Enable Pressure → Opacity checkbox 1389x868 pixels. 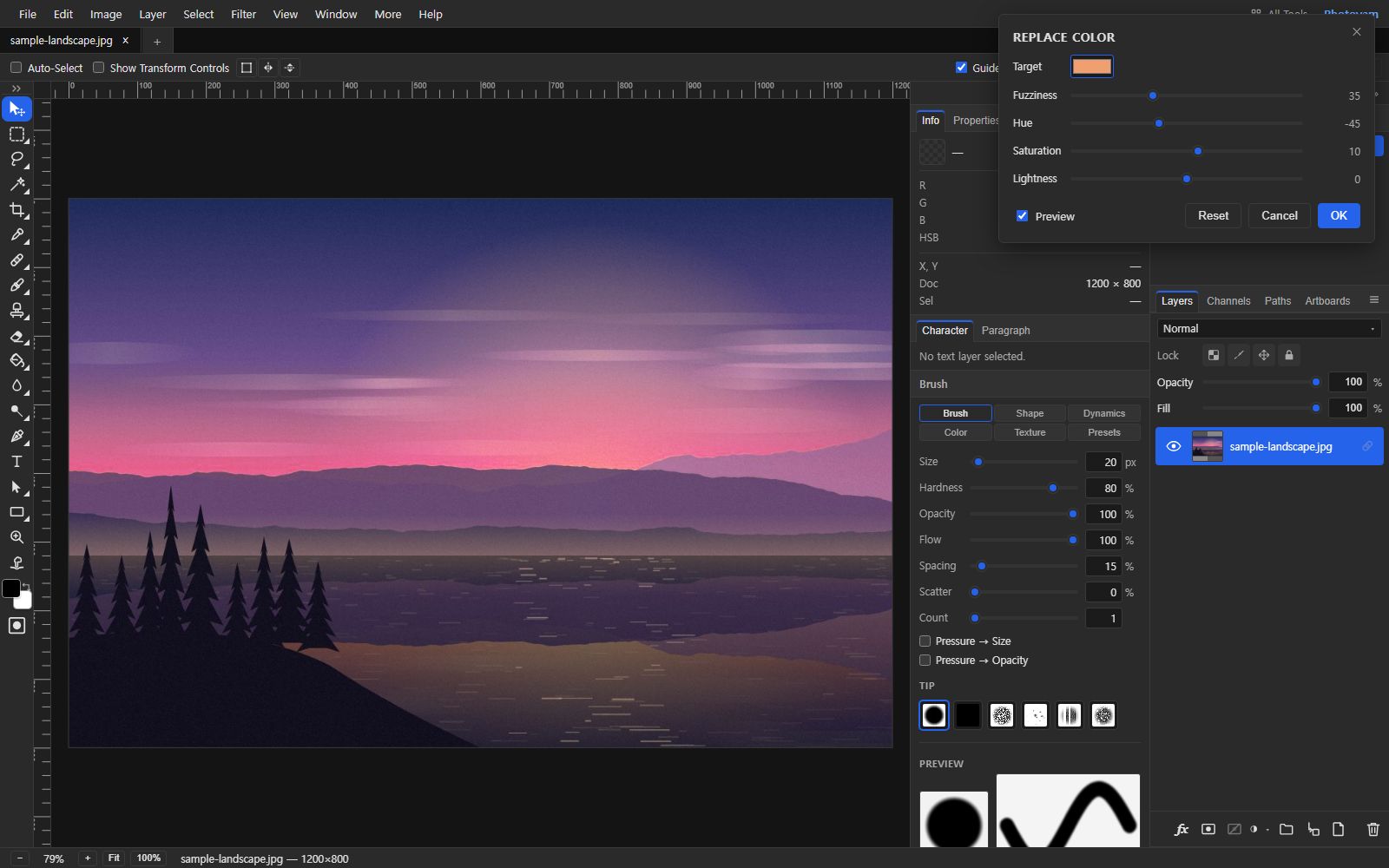tap(925, 661)
